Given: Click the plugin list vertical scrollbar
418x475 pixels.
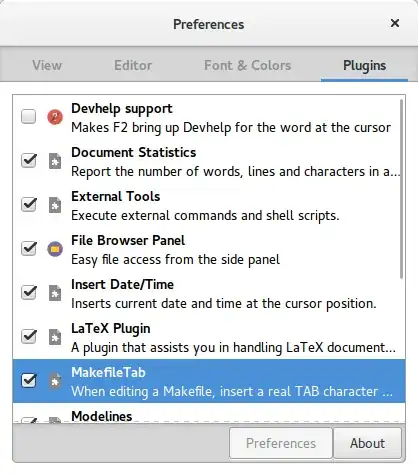Looking at the screenshot, I should click(x=401, y=189).
